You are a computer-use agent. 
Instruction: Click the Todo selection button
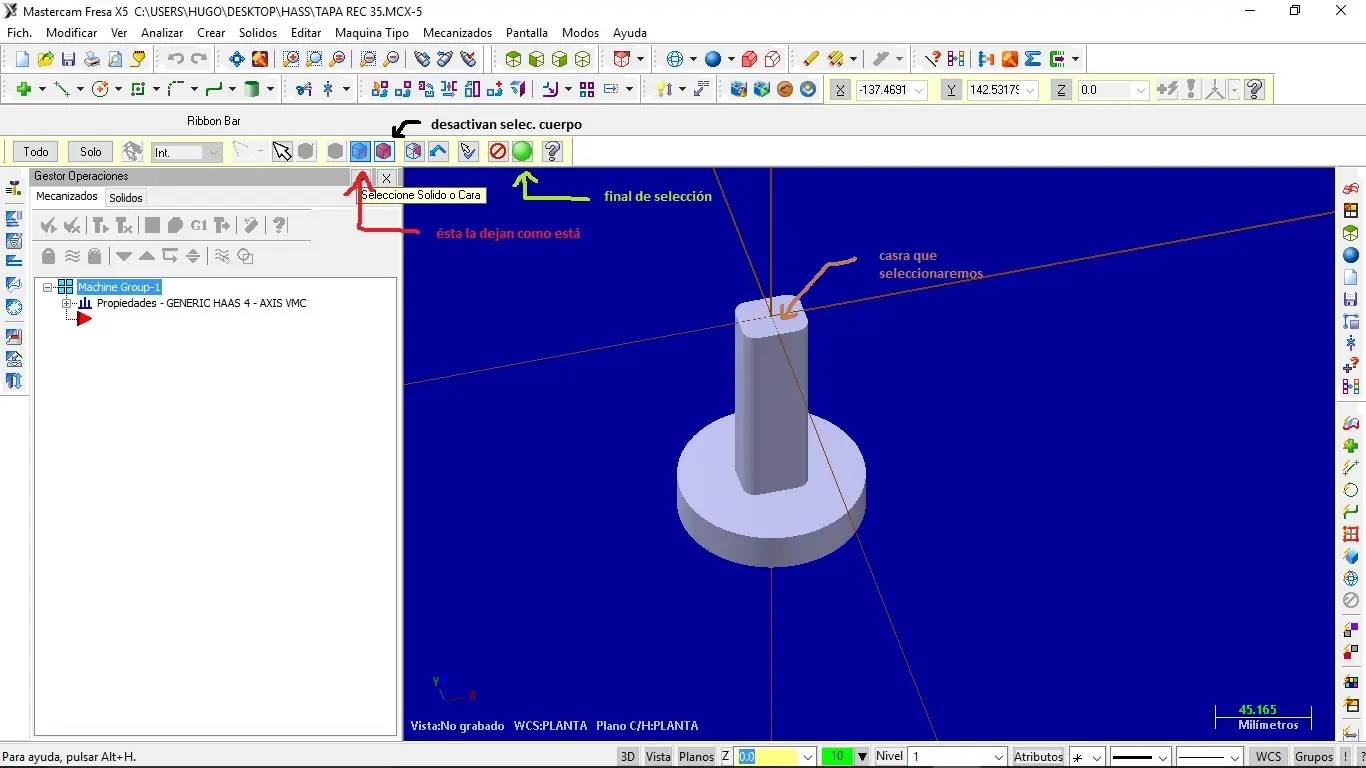(x=36, y=152)
